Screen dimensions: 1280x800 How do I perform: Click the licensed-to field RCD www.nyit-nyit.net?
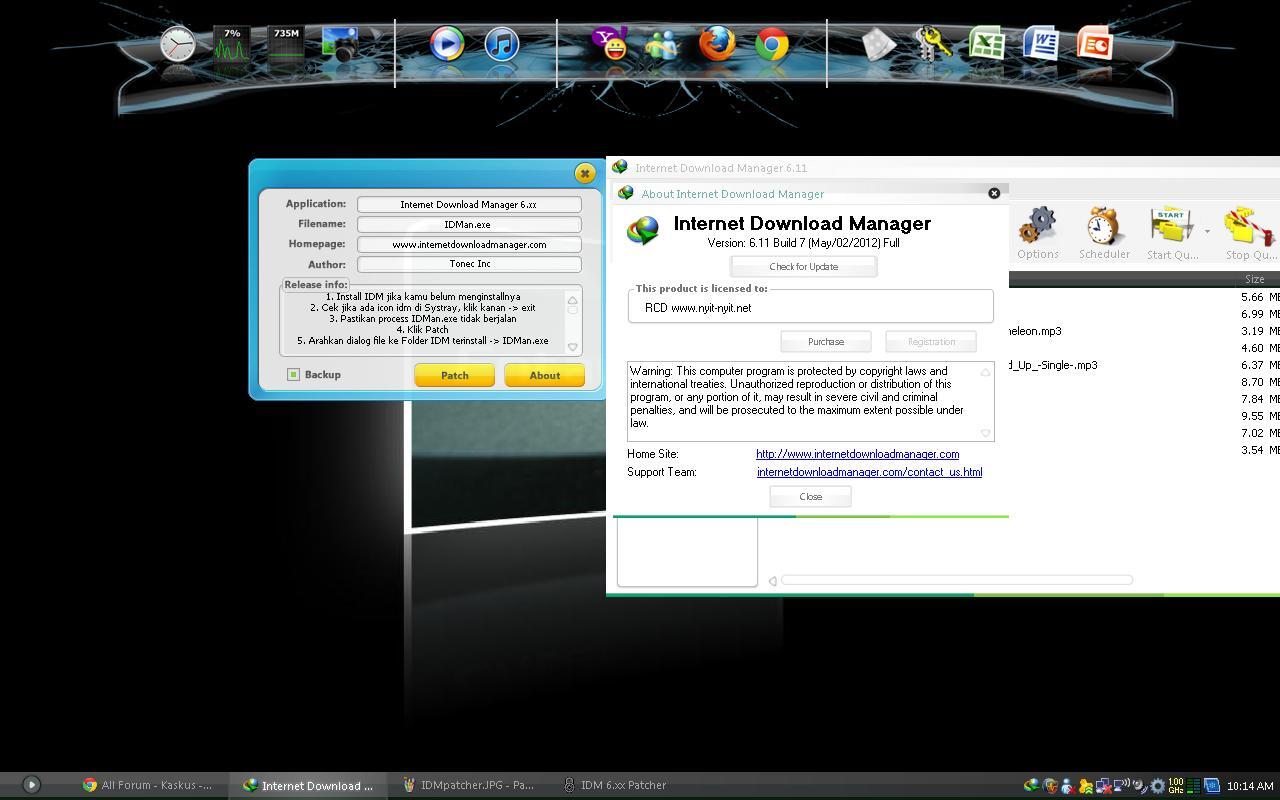(811, 307)
